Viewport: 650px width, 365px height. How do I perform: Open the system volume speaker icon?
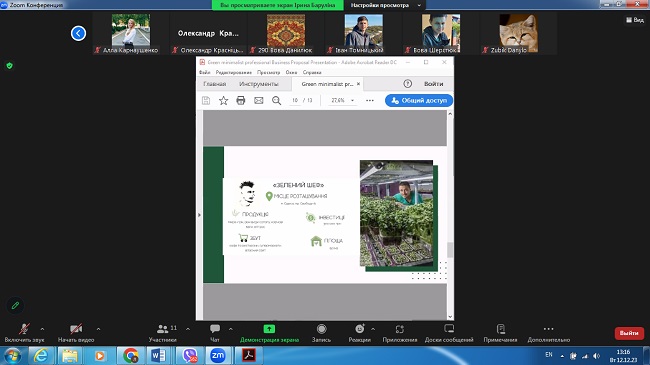tap(596, 356)
